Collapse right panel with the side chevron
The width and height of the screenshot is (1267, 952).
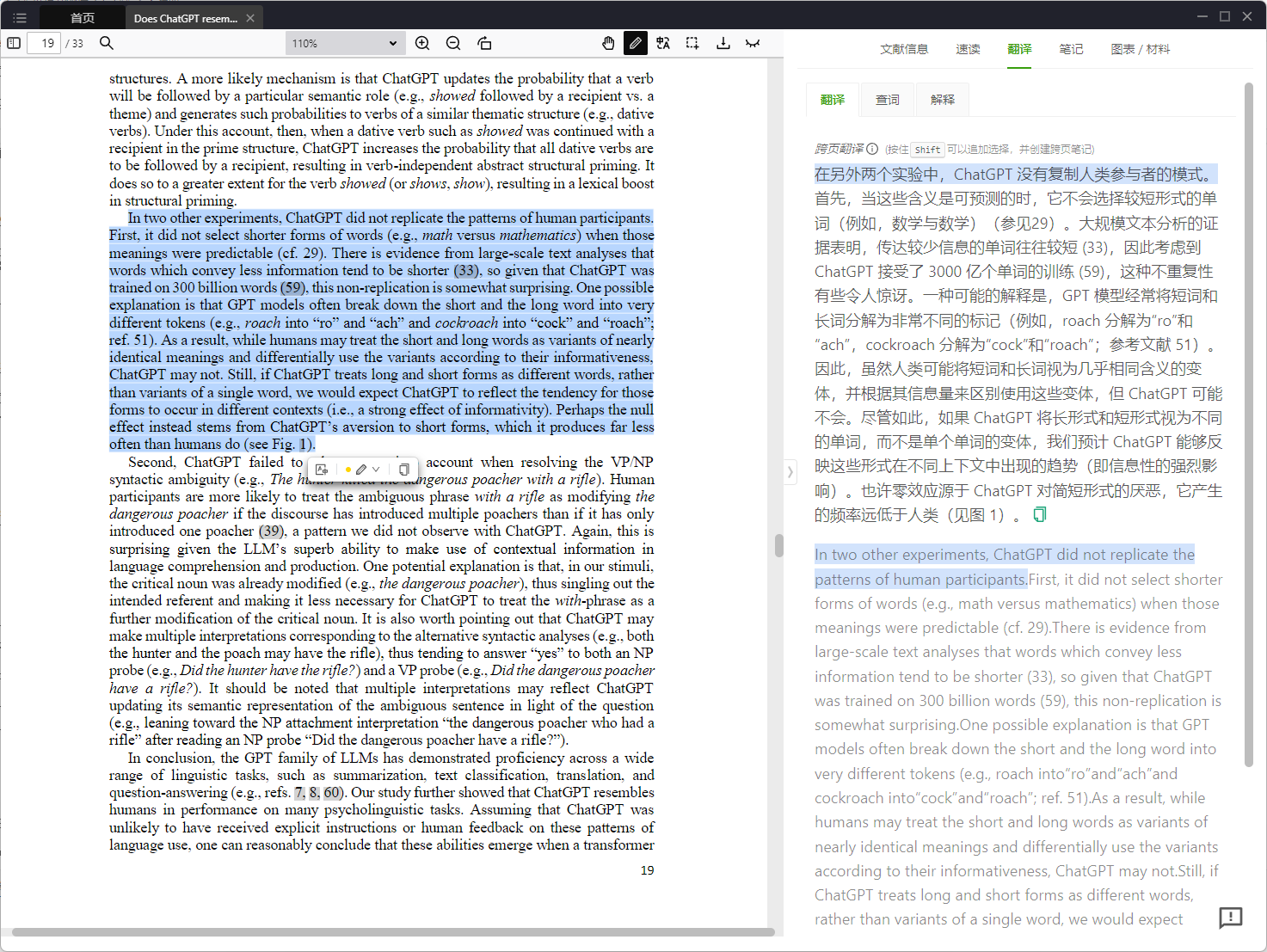(790, 471)
